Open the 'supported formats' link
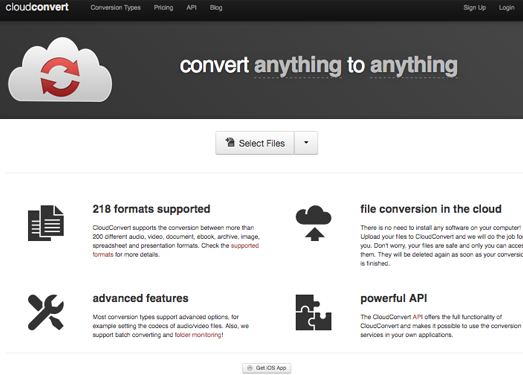The width and height of the screenshot is (523, 375). (245, 246)
